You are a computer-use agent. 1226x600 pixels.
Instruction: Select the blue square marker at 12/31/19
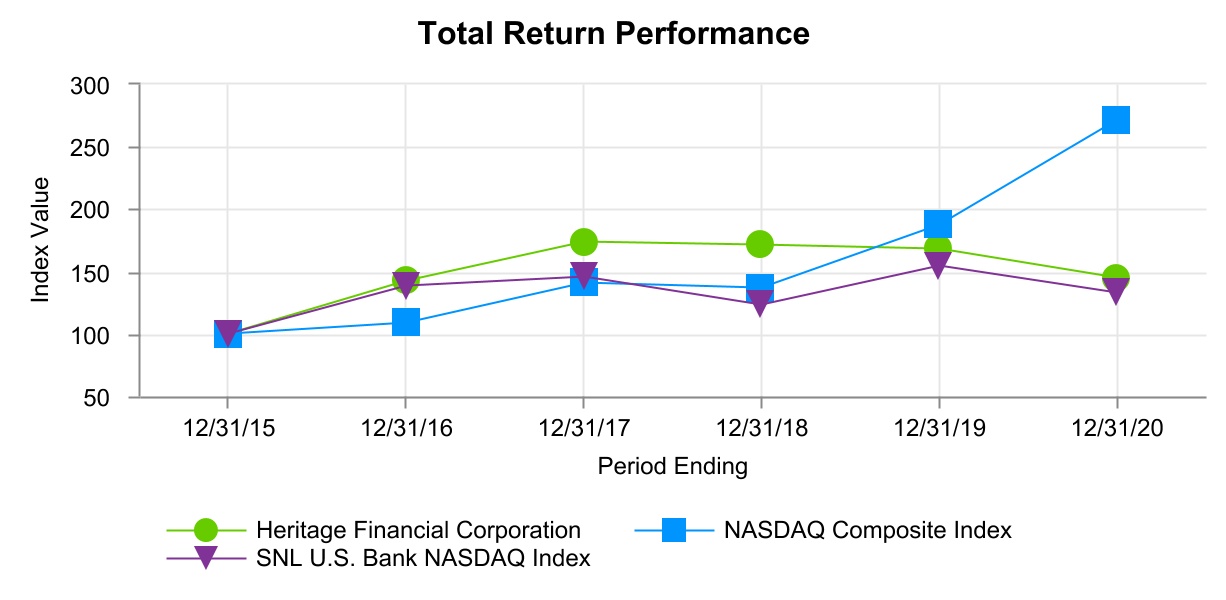click(938, 223)
